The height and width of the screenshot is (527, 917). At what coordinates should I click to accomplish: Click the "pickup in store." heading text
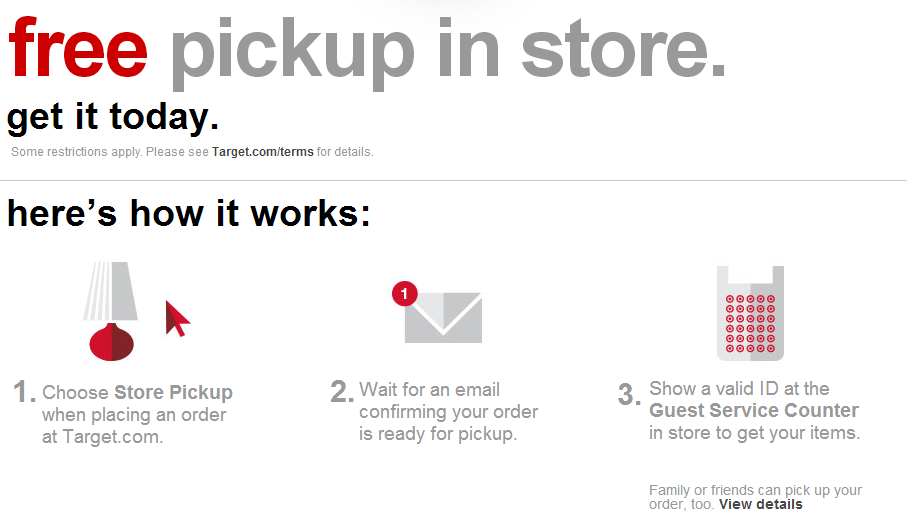[x=448, y=54]
